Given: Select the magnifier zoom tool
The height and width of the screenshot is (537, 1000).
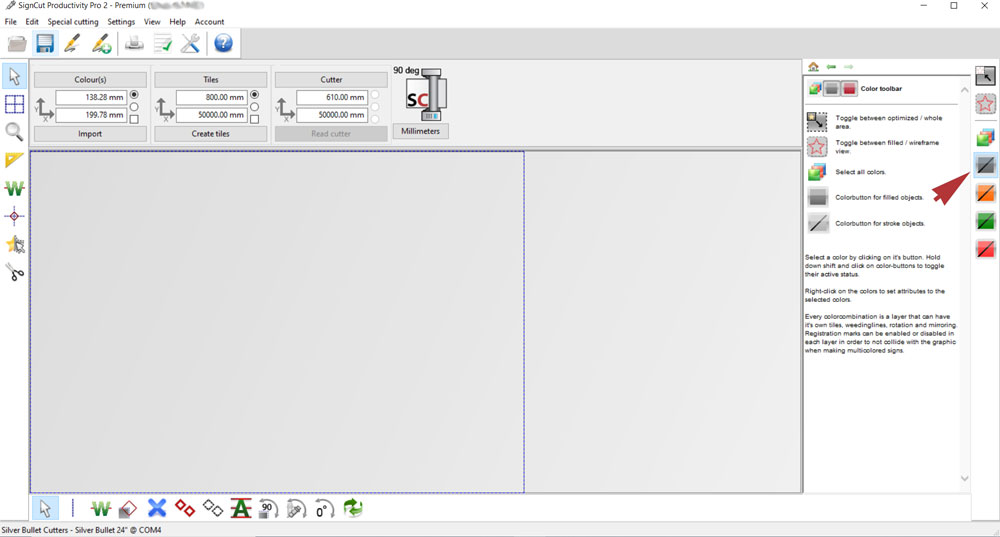Looking at the screenshot, I should point(14,131).
